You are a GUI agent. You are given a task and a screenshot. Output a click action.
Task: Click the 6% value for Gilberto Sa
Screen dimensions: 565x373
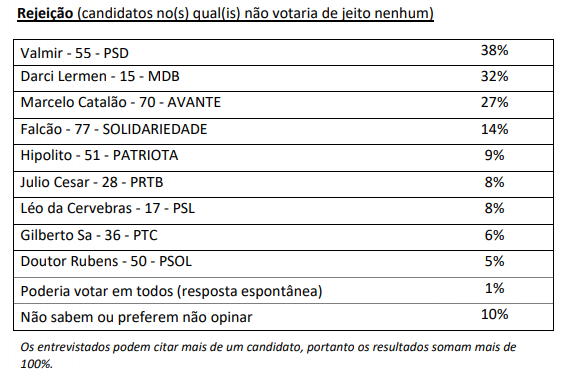coord(494,235)
